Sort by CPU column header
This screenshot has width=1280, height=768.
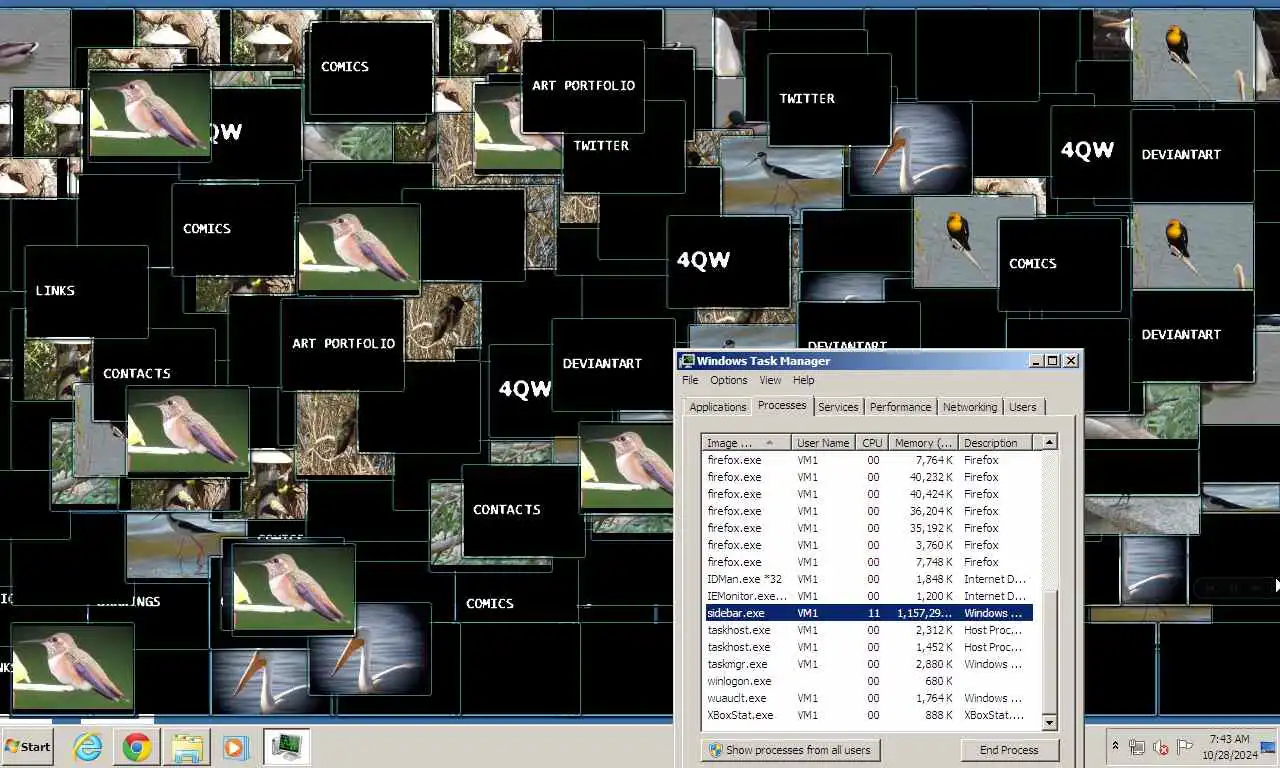coord(872,443)
